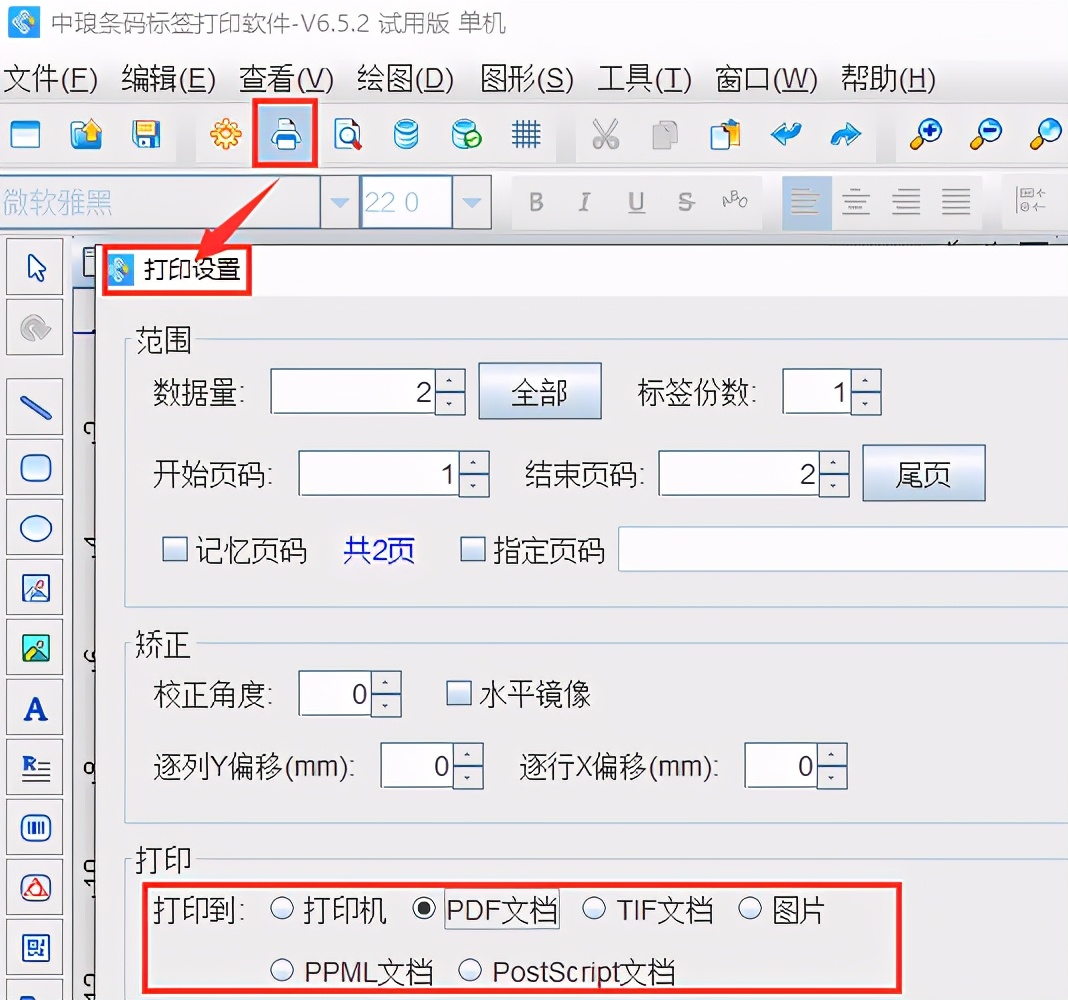Click the 尾页 button
The image size is (1068, 1000).
coord(922,473)
